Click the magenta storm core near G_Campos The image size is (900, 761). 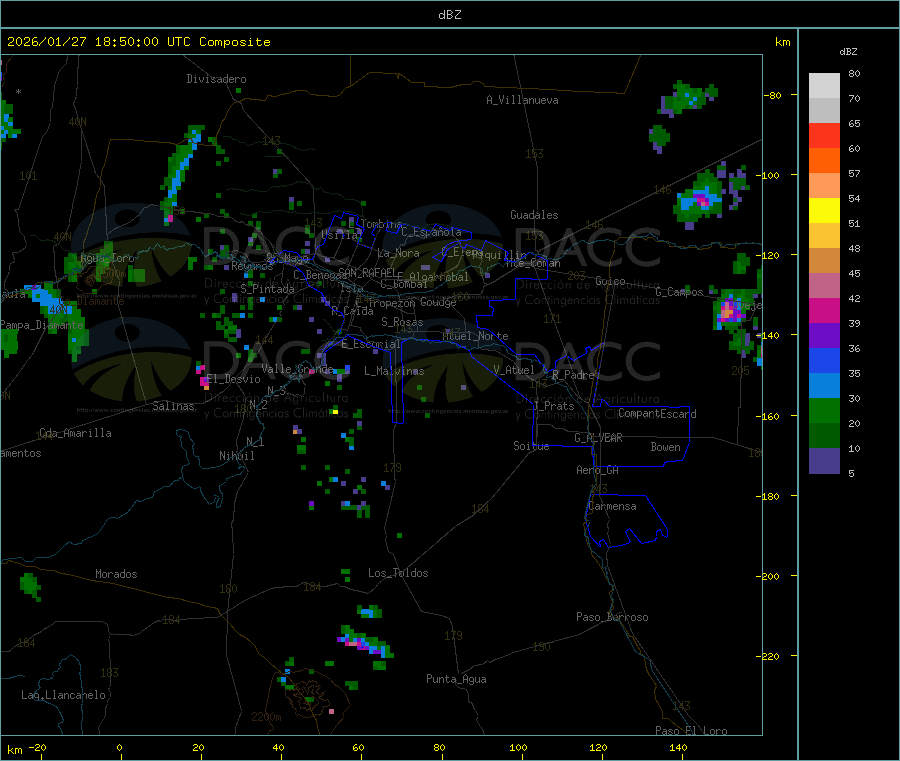point(727,311)
